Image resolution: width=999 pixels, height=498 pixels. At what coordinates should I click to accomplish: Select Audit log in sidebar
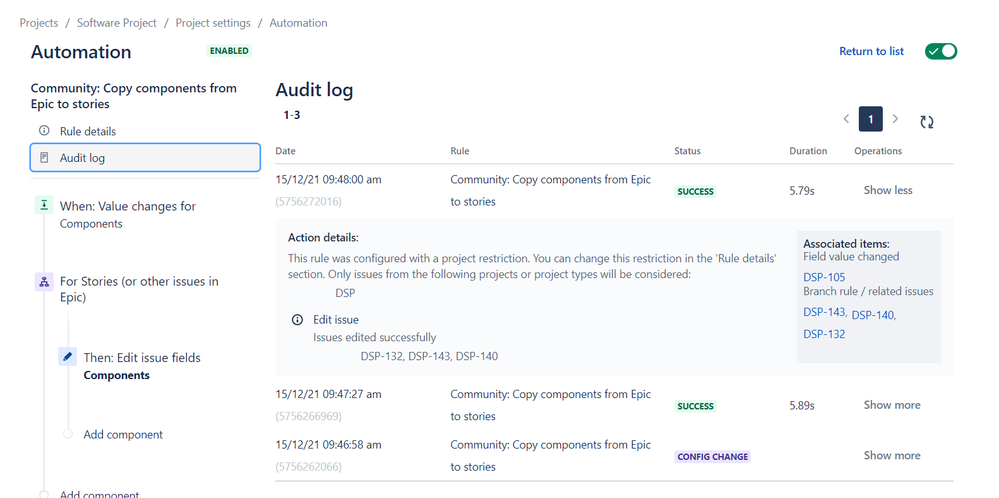(145, 157)
